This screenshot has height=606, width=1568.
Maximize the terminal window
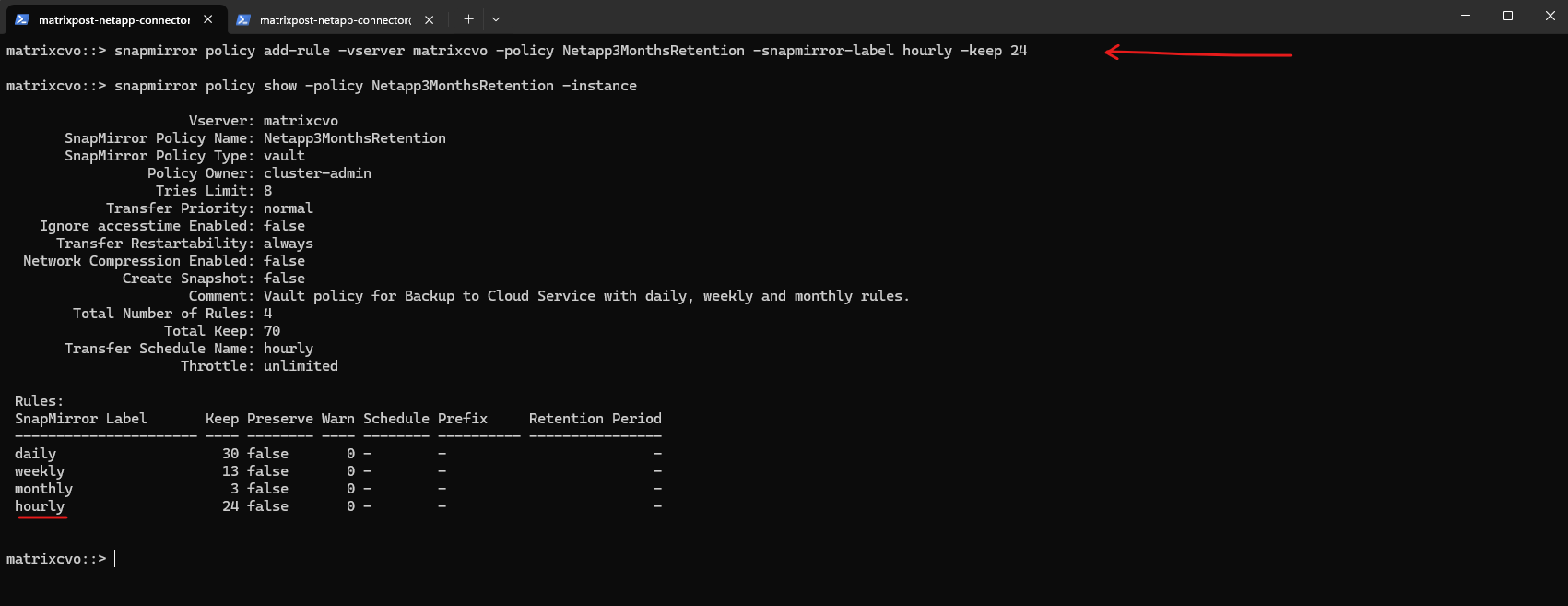[x=1508, y=16]
